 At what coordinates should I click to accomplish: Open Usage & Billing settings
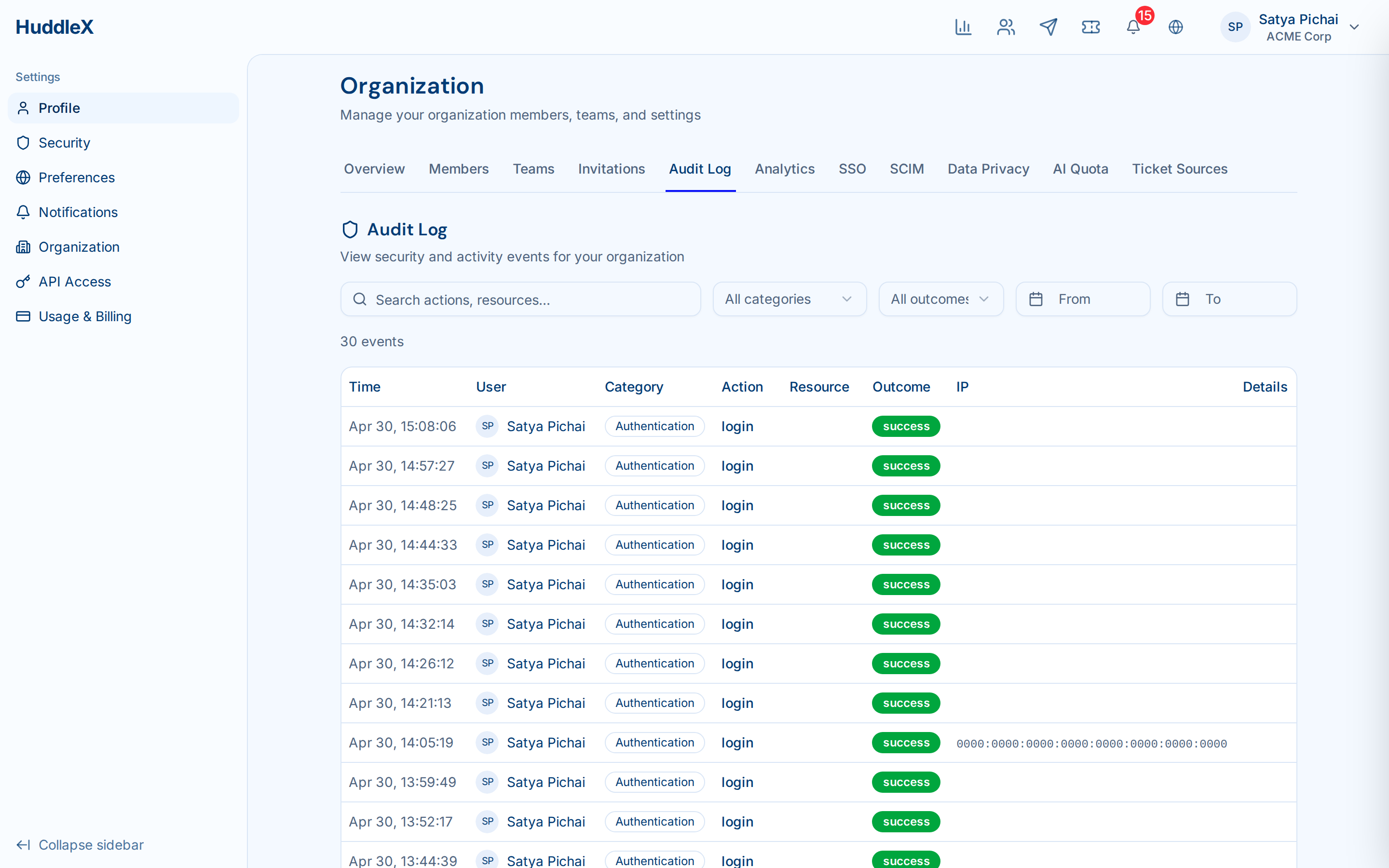(x=123, y=316)
